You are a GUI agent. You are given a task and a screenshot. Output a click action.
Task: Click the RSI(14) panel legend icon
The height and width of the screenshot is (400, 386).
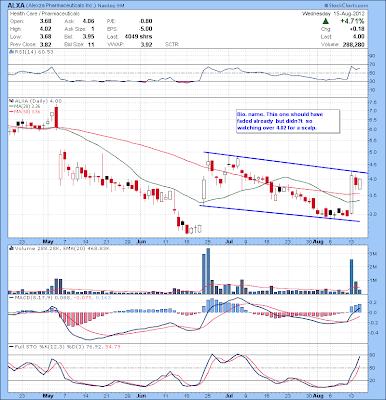click(x=11, y=52)
